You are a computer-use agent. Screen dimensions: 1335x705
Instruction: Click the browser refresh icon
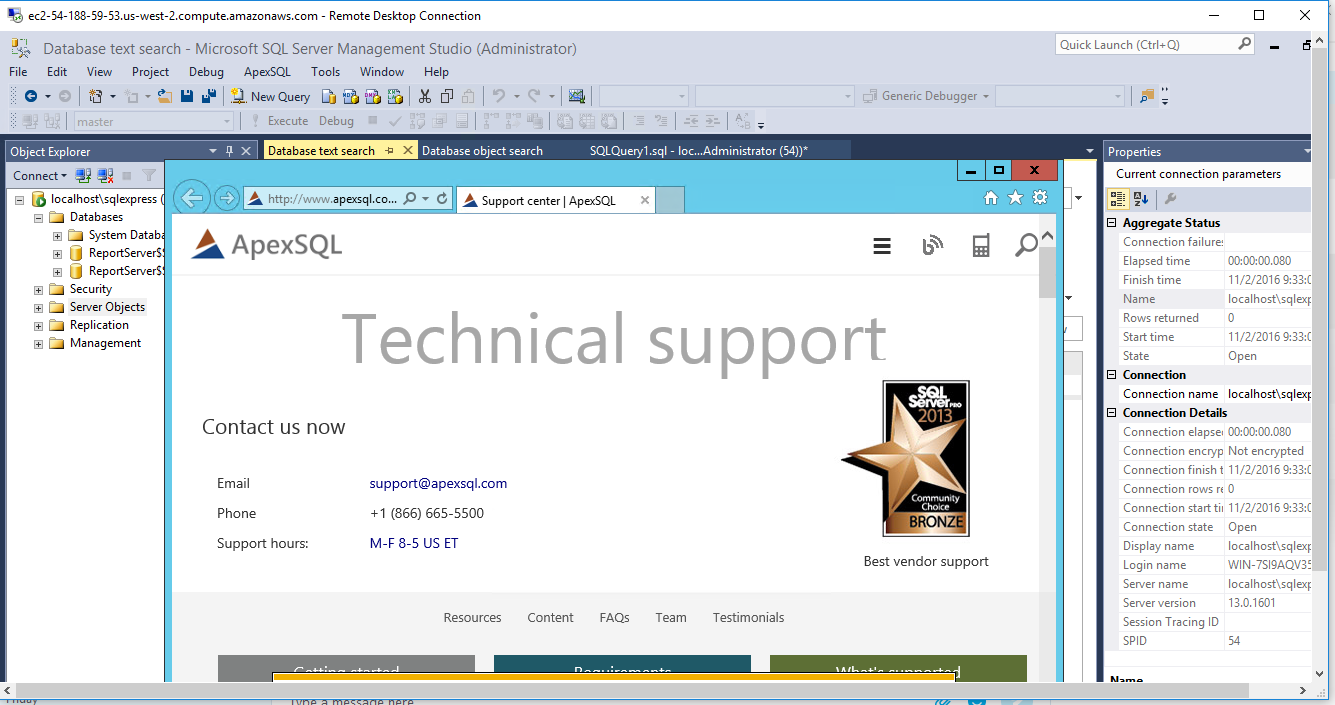point(443,199)
